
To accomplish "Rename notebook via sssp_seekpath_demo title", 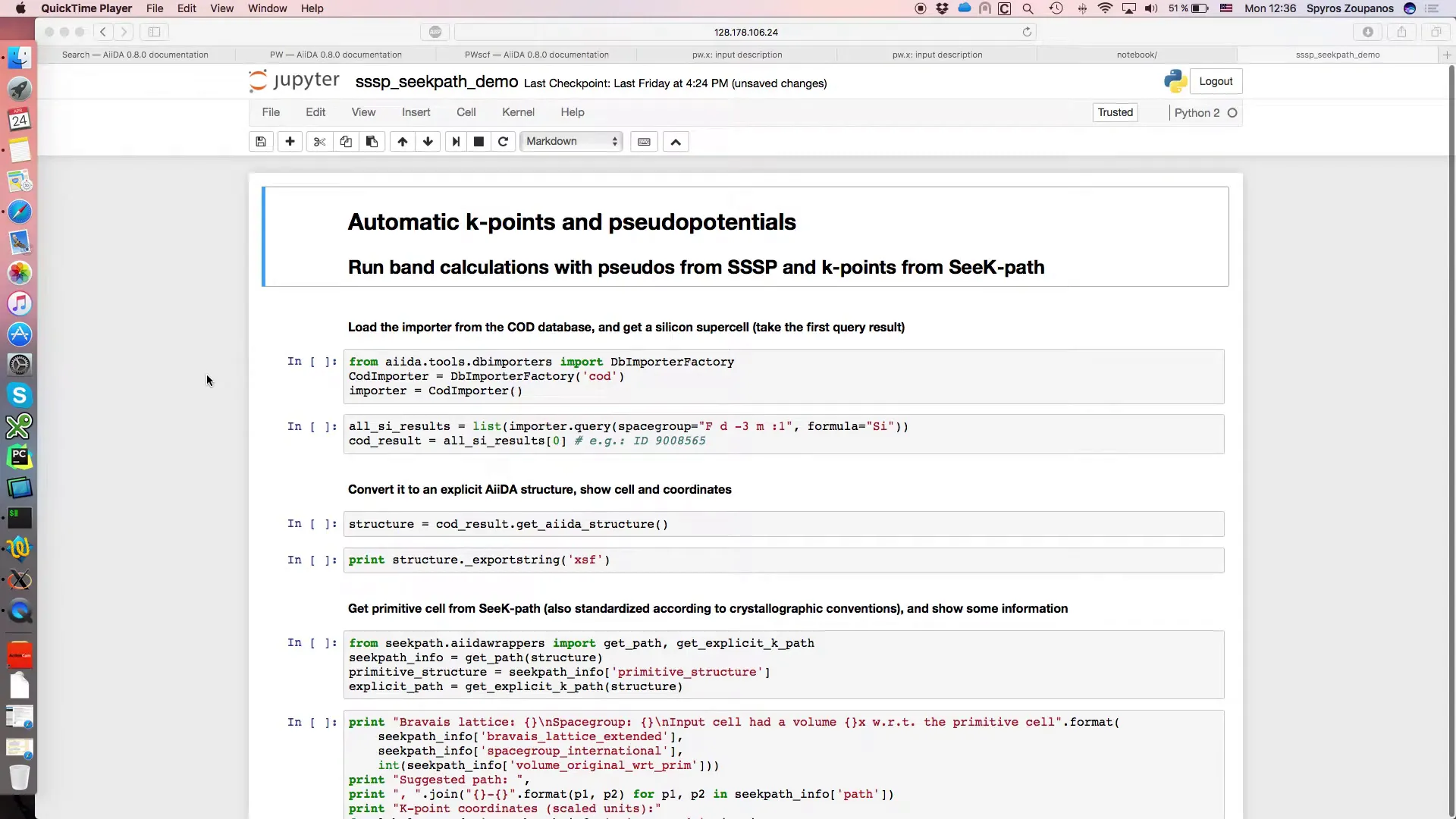I will (437, 82).
